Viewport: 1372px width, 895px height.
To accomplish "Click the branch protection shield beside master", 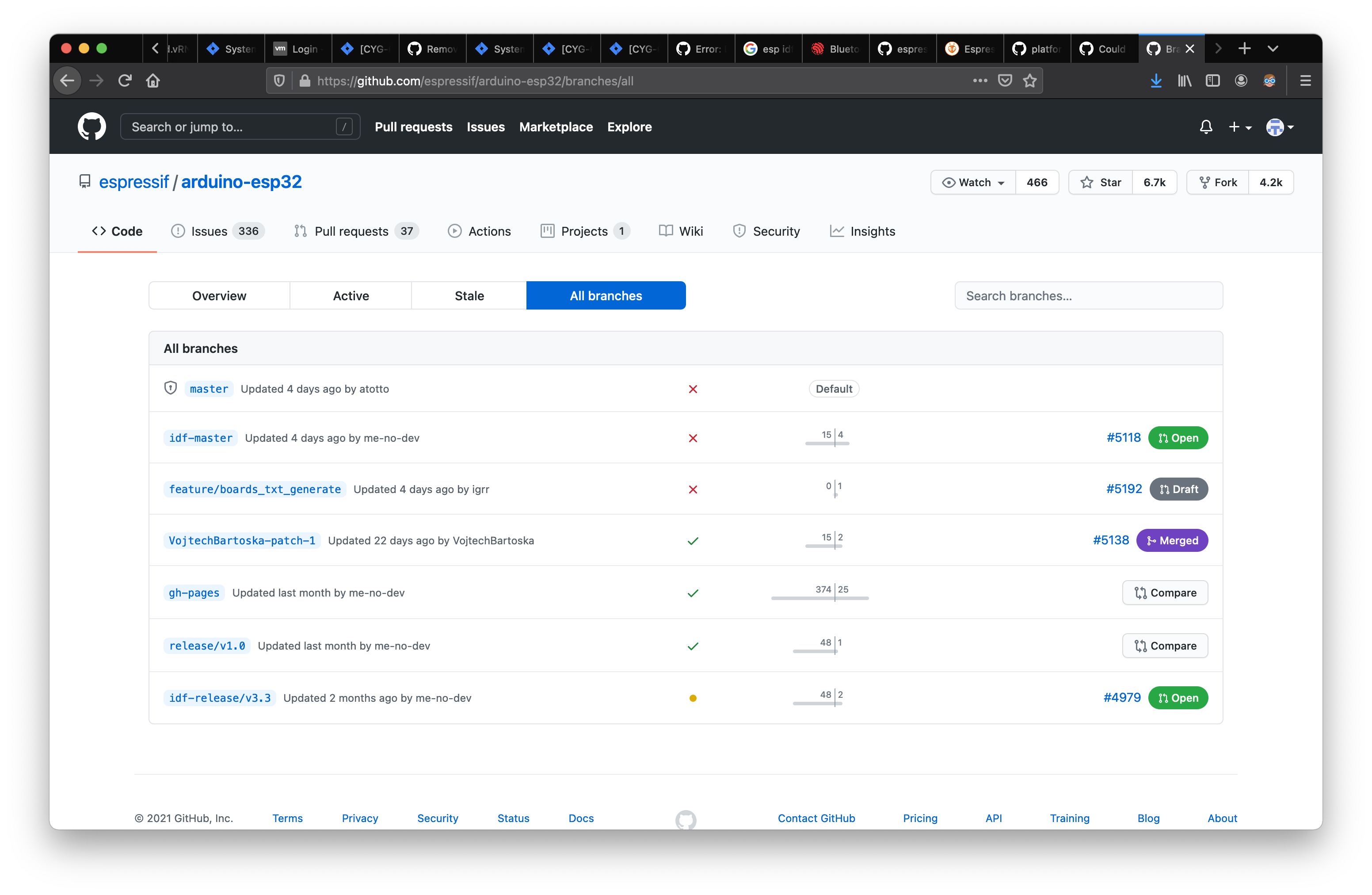I will [170, 388].
